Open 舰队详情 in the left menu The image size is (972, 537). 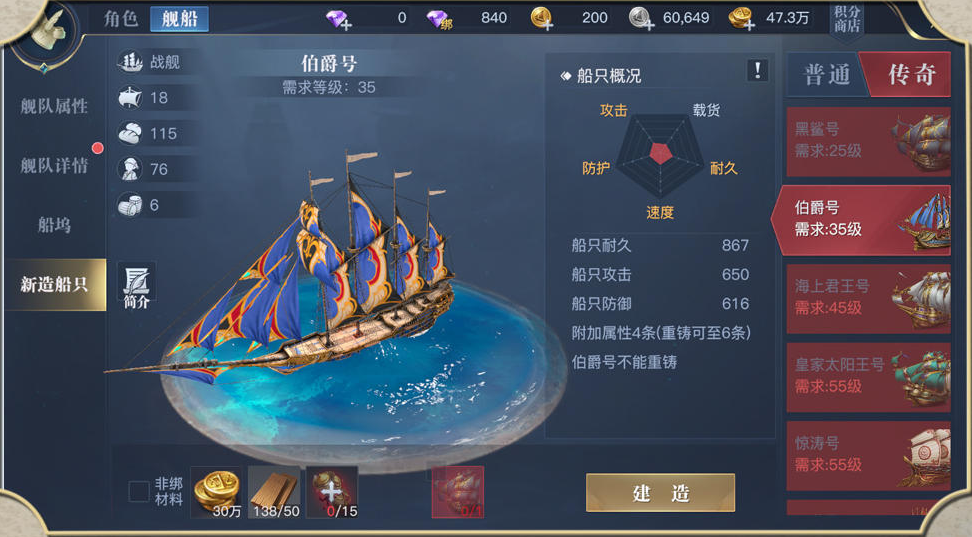pyautogui.click(x=54, y=166)
